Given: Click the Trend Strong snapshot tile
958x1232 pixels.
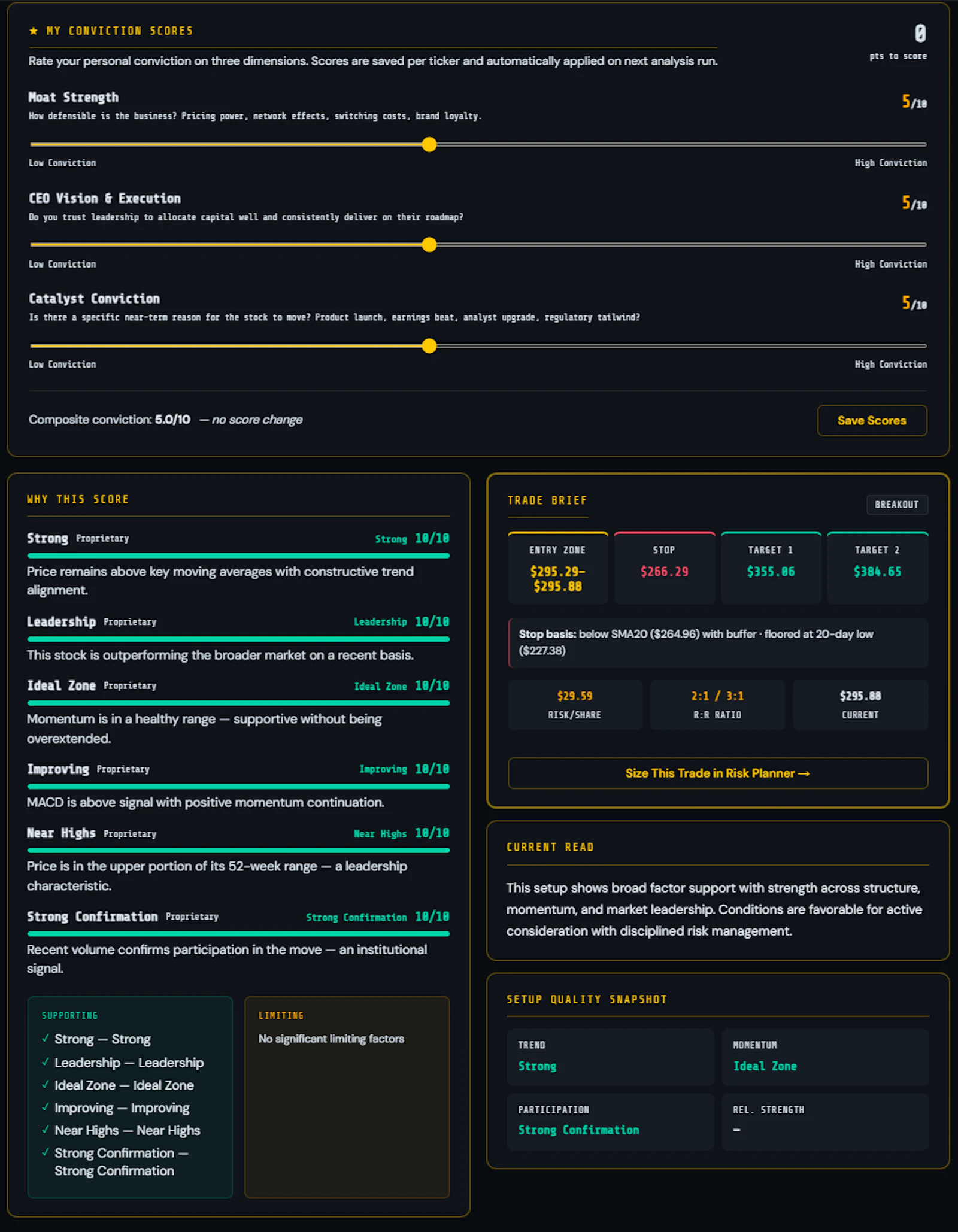Looking at the screenshot, I should 610,1057.
